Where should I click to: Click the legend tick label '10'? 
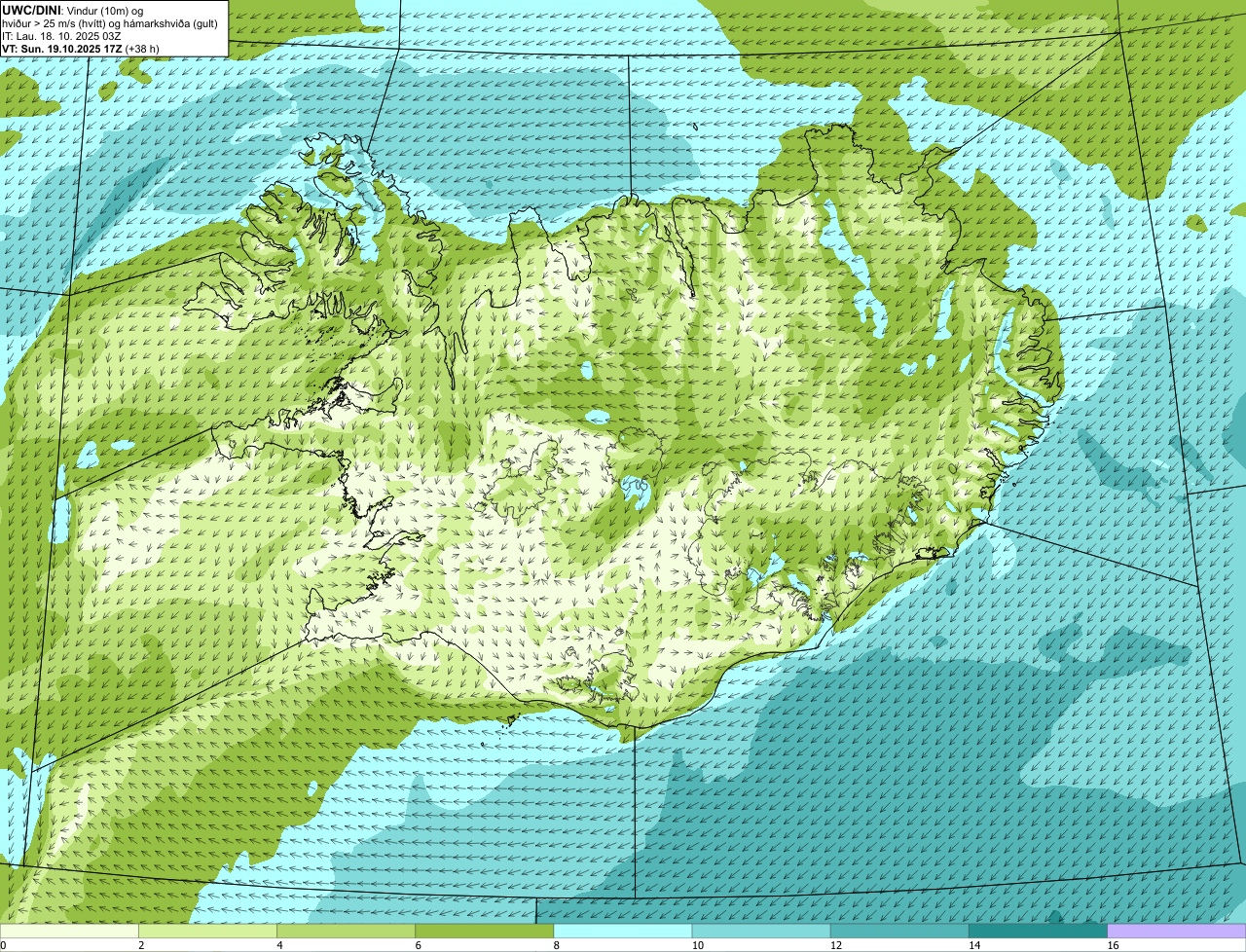pos(697,945)
